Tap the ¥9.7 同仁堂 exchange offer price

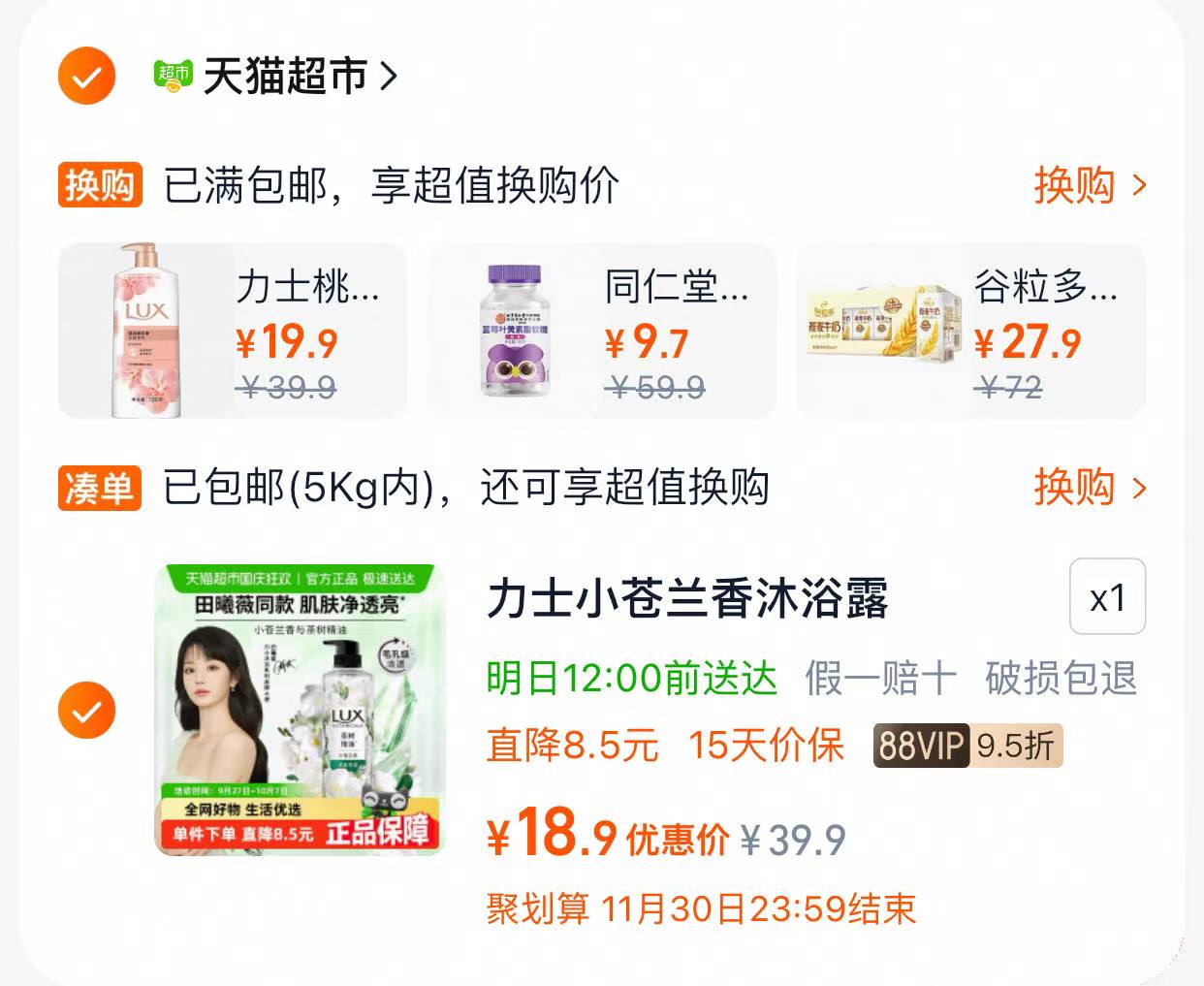(647, 342)
